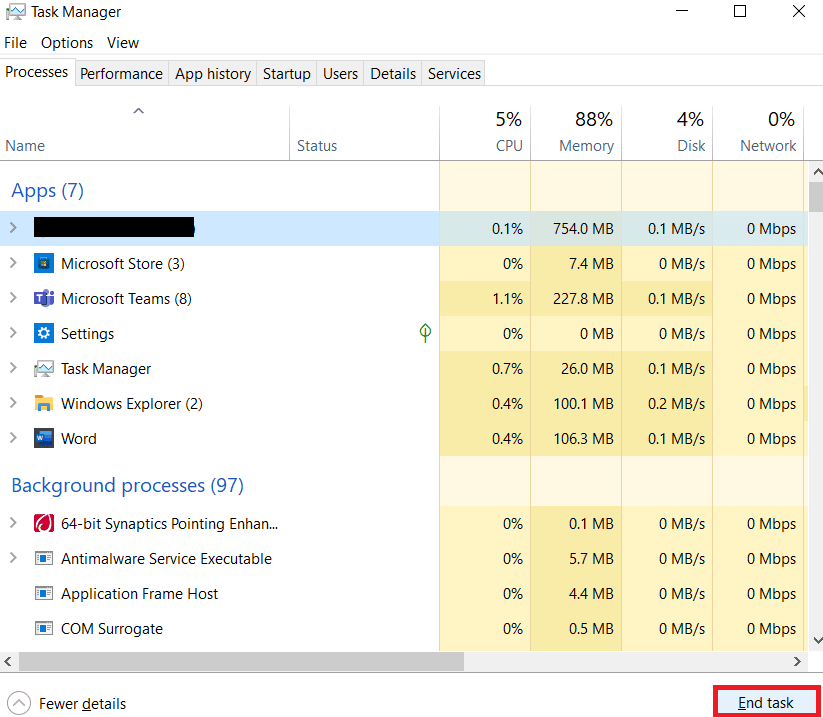This screenshot has width=823, height=717.
Task: Click the COM Surrogate icon
Action: point(44,628)
